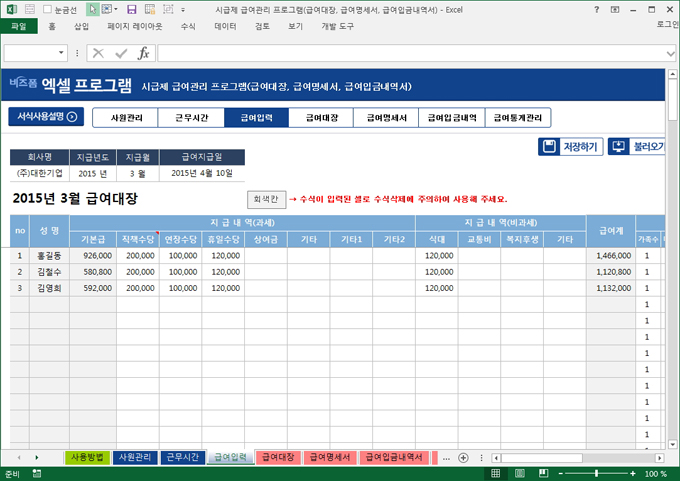Go to 급여통계관리 navigation button

click(x=518, y=118)
